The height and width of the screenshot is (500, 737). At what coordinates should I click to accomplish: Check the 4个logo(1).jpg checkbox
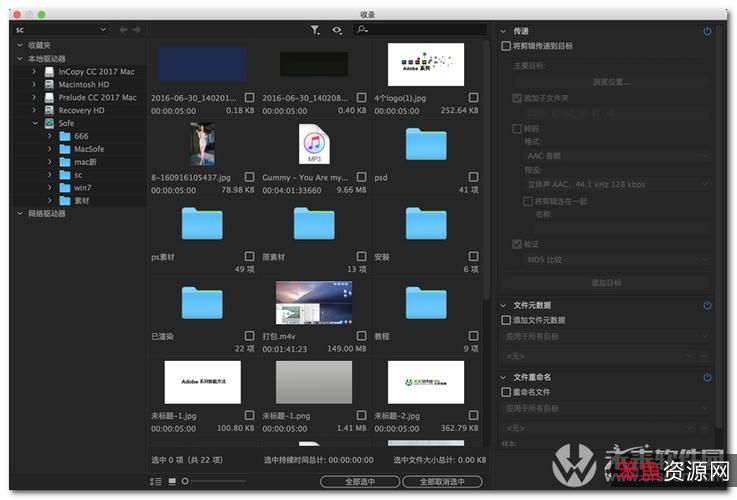pos(473,97)
